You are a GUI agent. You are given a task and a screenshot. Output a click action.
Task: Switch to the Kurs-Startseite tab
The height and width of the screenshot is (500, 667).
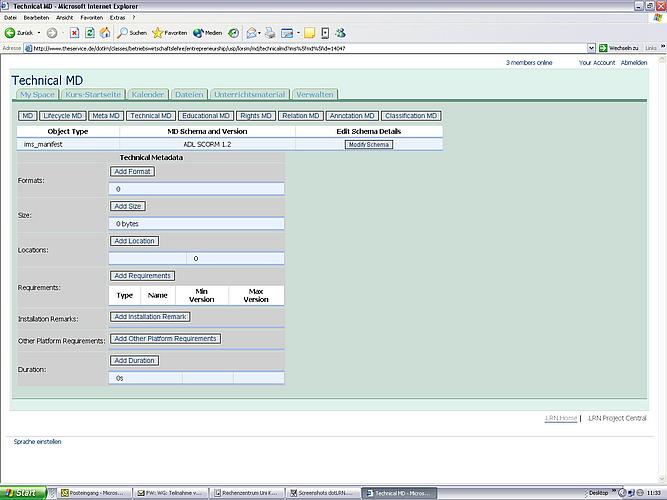[x=93, y=94]
